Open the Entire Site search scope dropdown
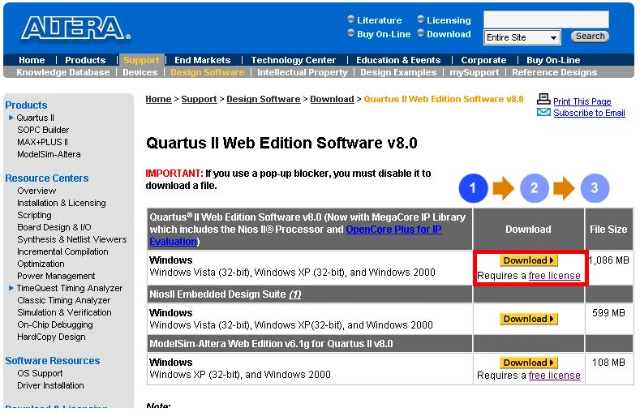This screenshot has width=640, height=415. 522,38
